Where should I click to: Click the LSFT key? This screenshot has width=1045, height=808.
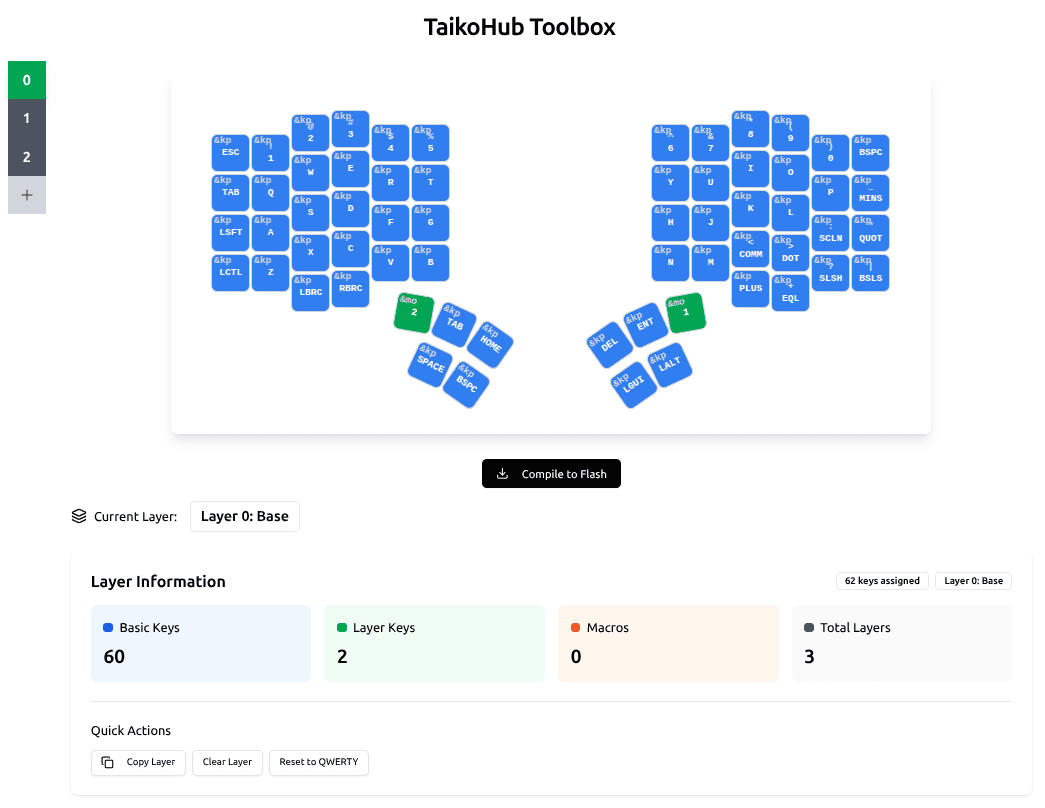[231, 233]
